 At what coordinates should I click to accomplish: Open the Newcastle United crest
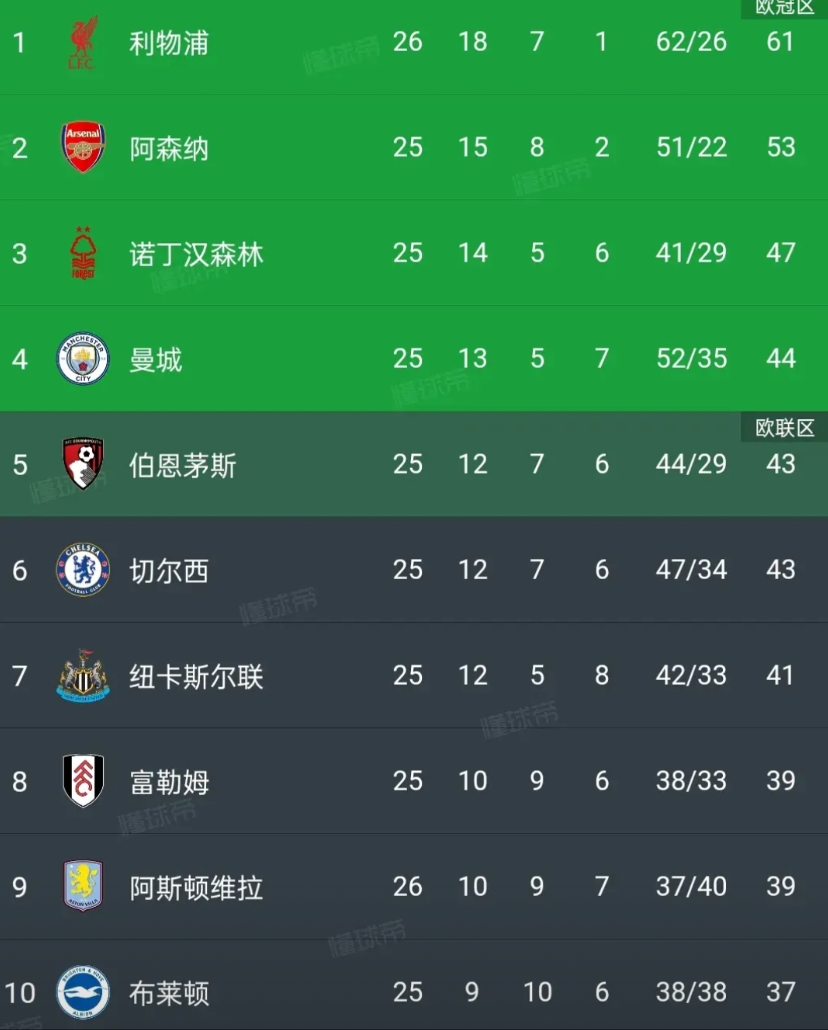coord(83,675)
